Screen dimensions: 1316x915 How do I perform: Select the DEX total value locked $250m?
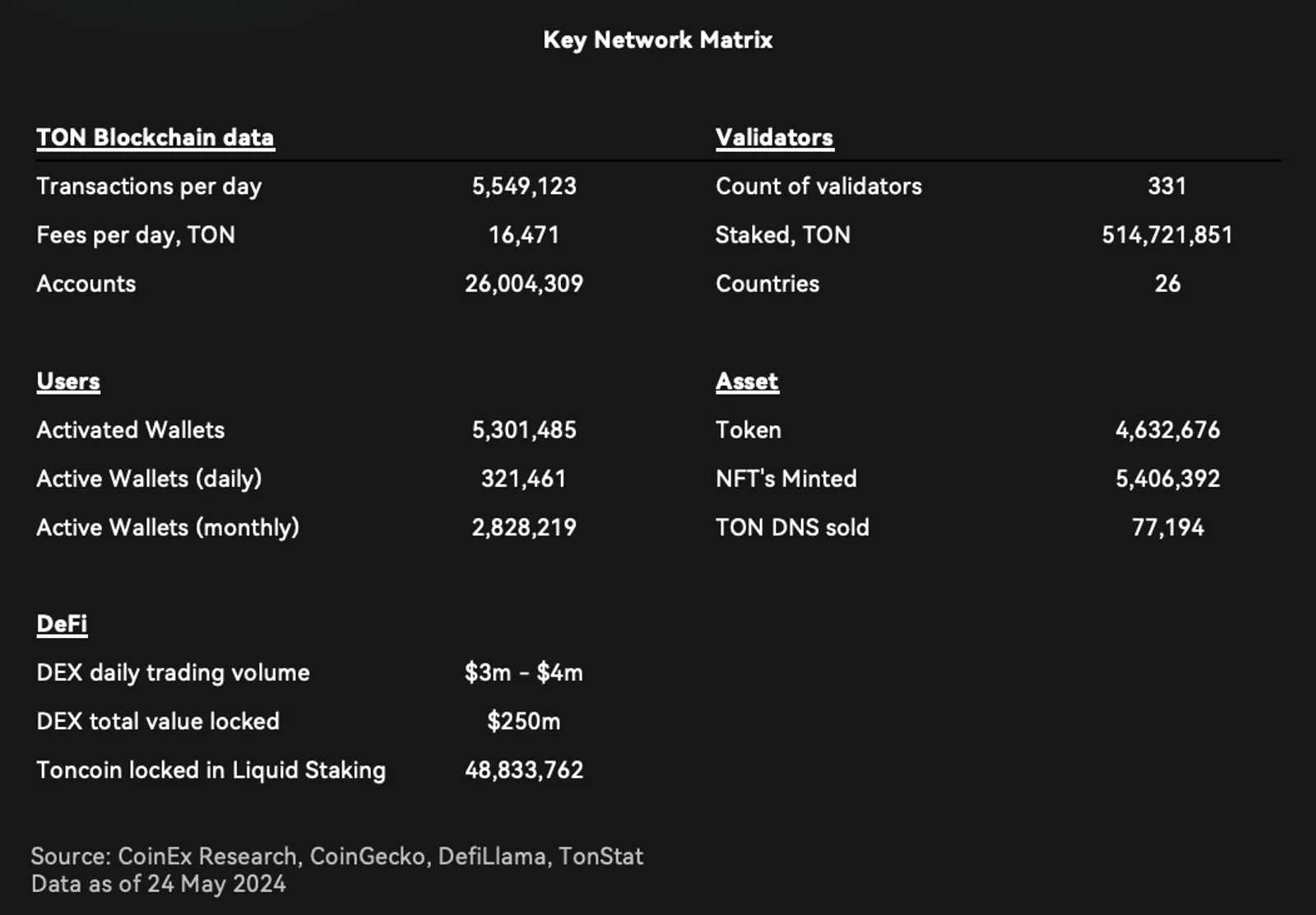[x=524, y=721]
